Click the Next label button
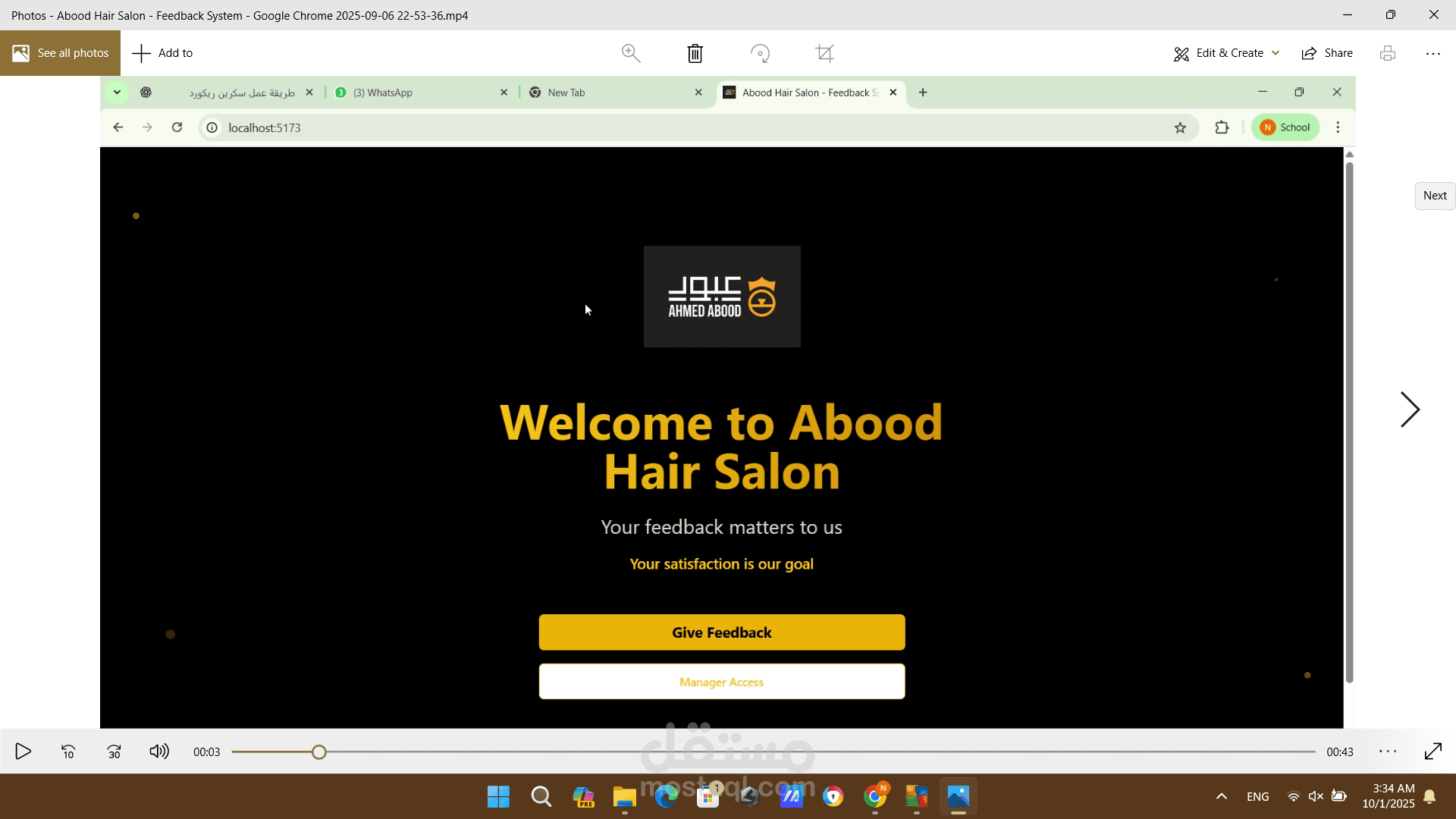 pyautogui.click(x=1435, y=196)
